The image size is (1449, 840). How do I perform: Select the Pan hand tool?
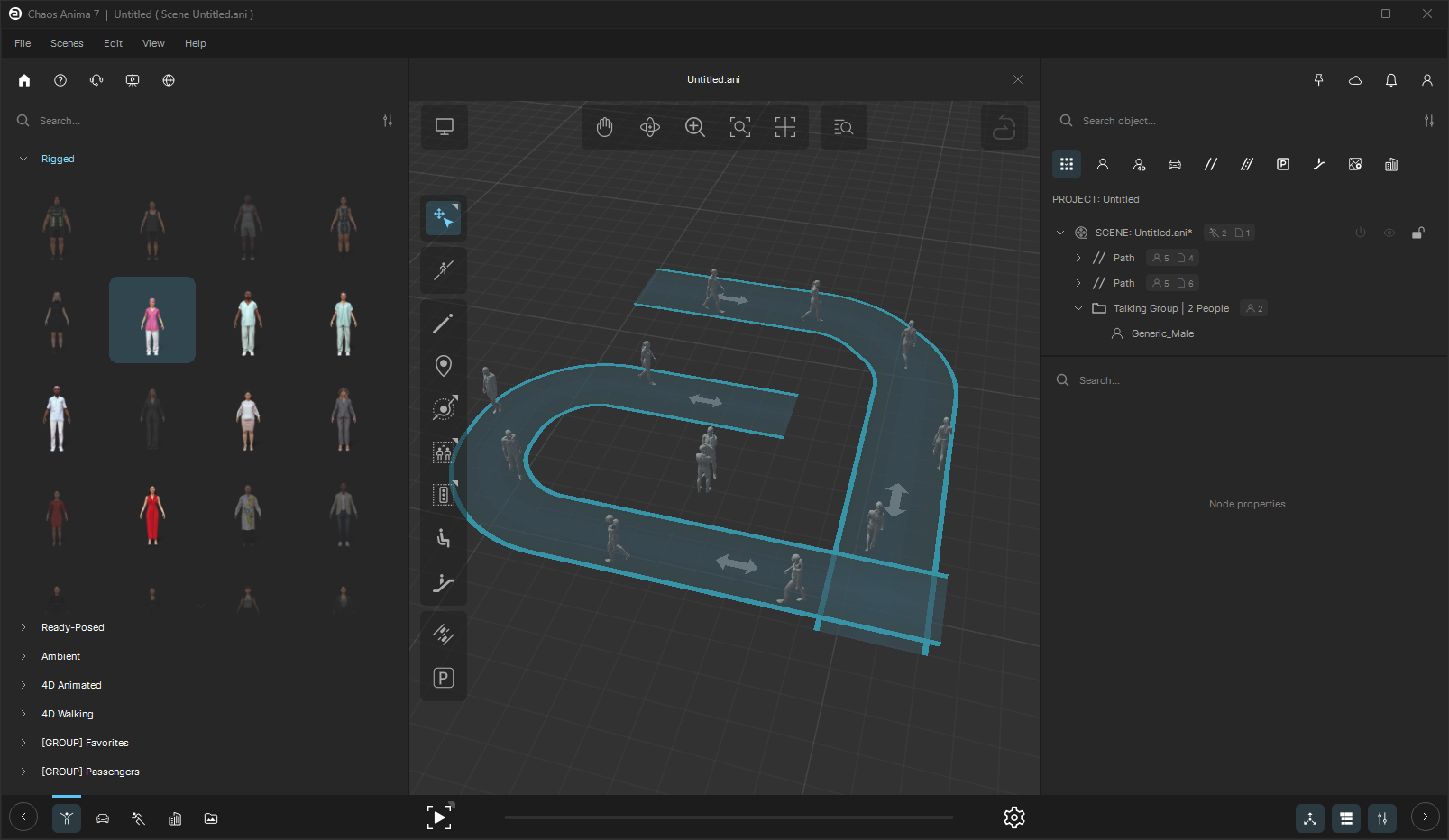pos(605,128)
